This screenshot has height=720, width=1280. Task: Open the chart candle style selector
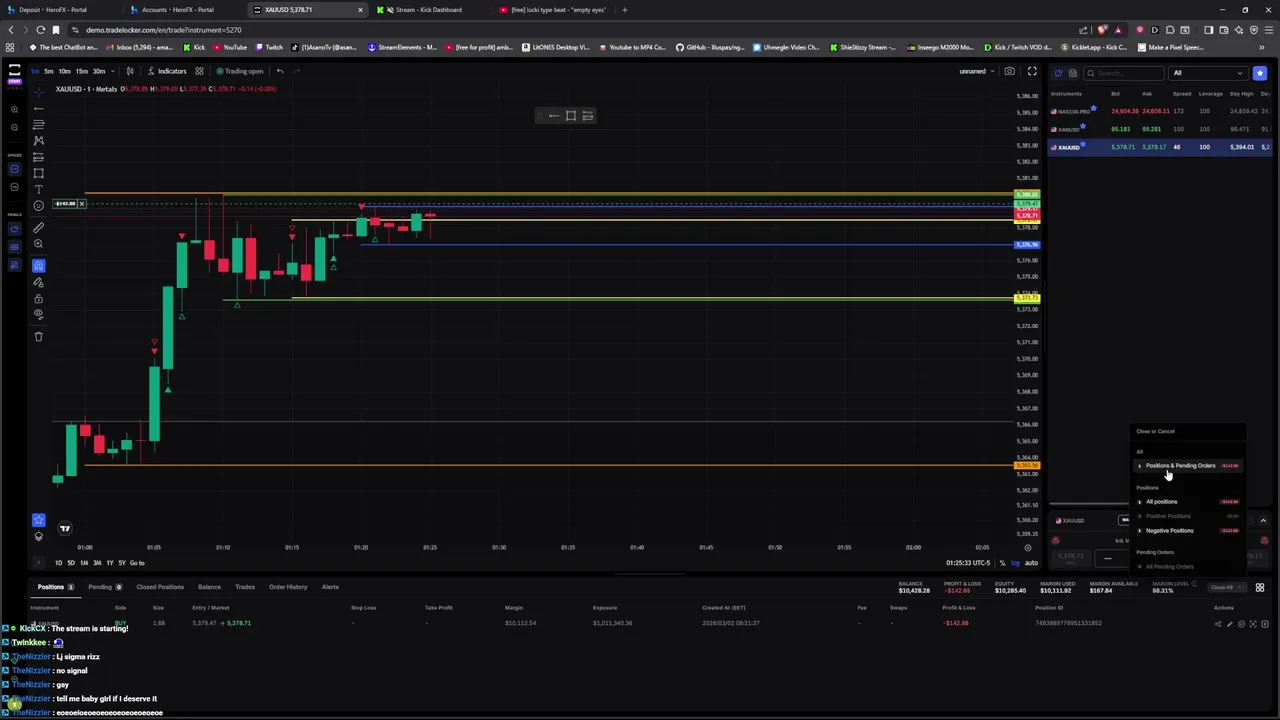coord(130,71)
